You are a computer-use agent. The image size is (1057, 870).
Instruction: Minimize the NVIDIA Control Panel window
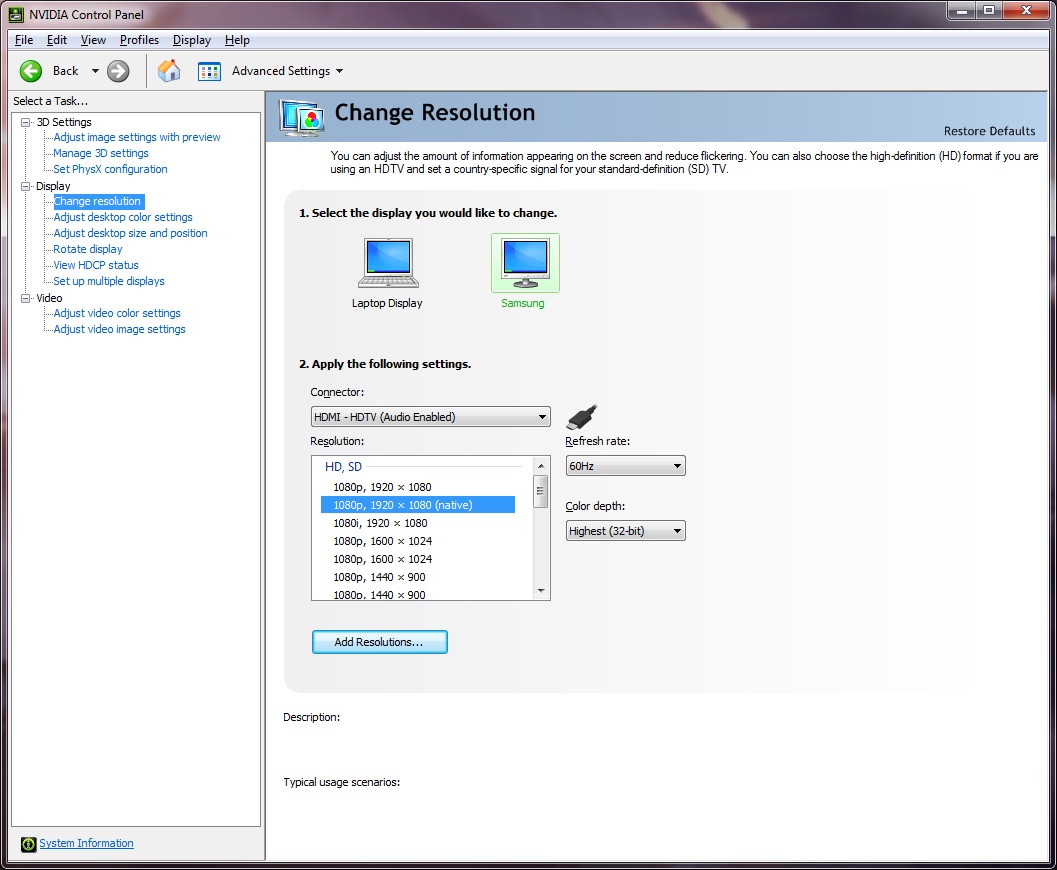coord(961,11)
